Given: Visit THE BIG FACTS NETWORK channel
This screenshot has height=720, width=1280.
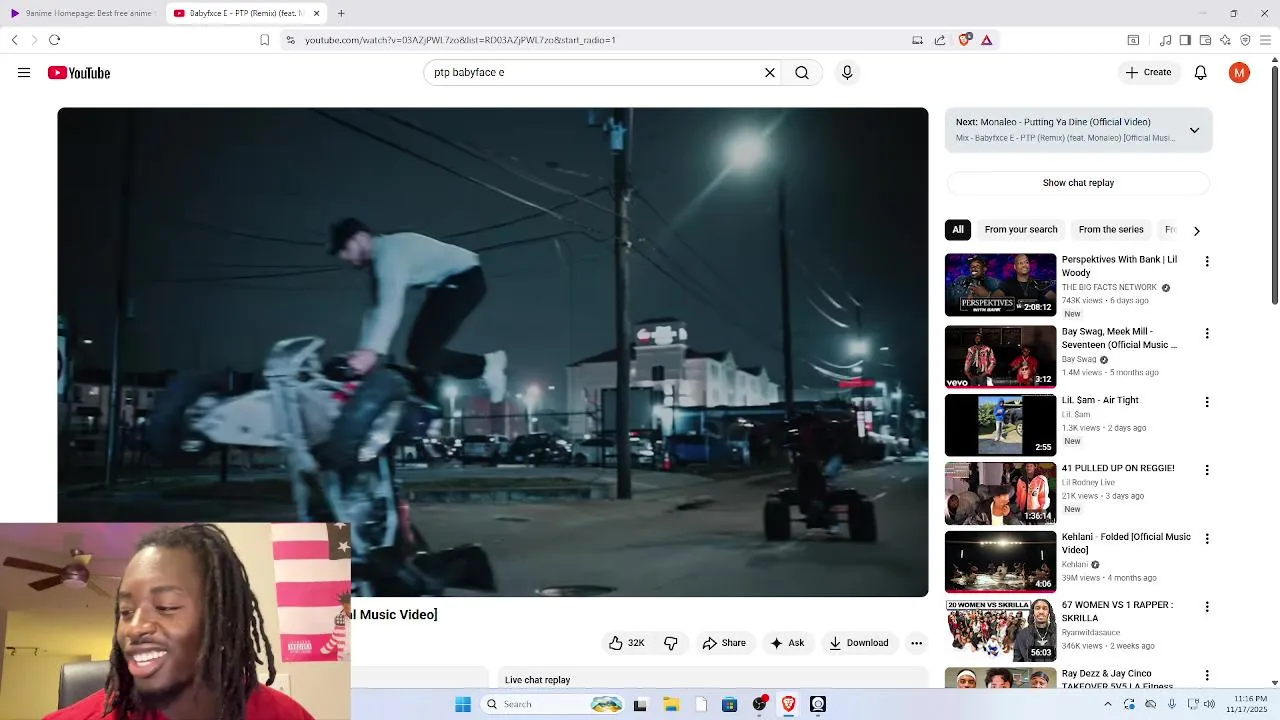Looking at the screenshot, I should (1109, 287).
